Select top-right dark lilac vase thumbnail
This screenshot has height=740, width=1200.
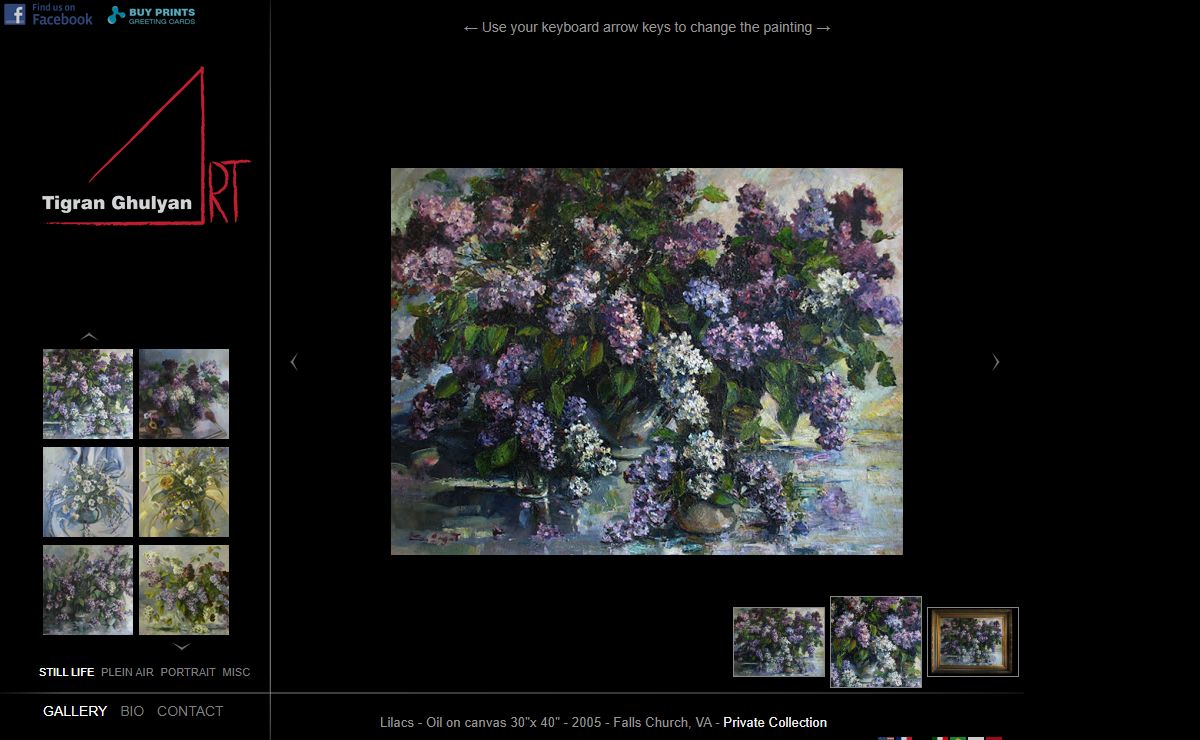(x=184, y=394)
